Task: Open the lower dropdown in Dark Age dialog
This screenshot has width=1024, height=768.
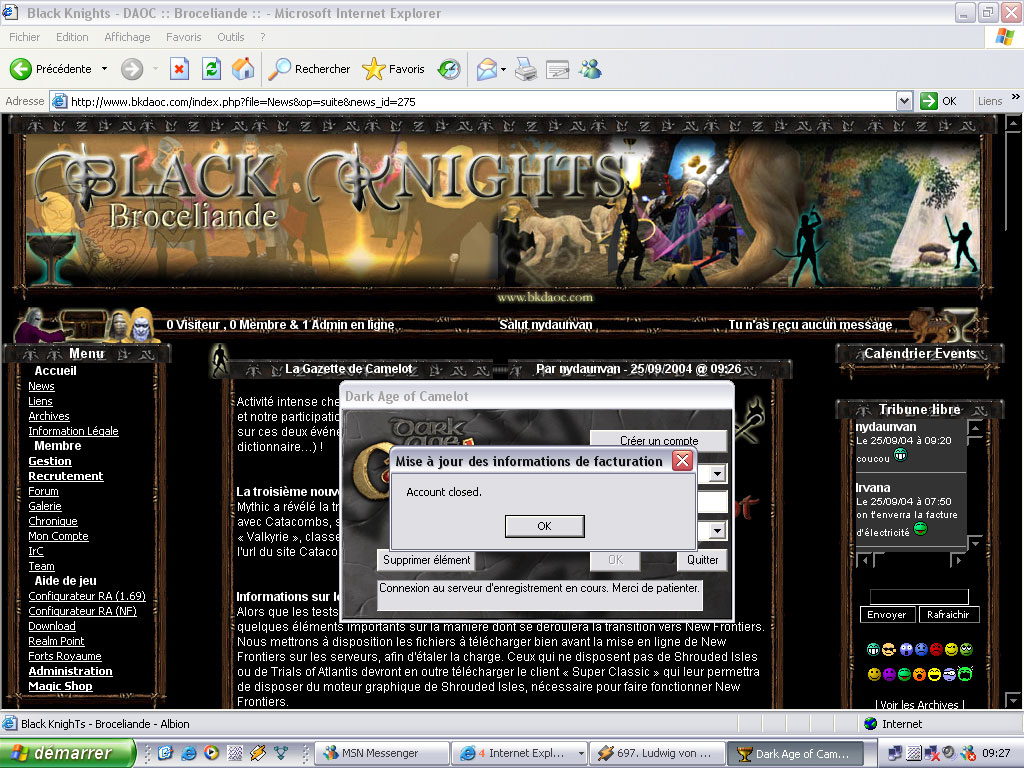Action: [717, 530]
